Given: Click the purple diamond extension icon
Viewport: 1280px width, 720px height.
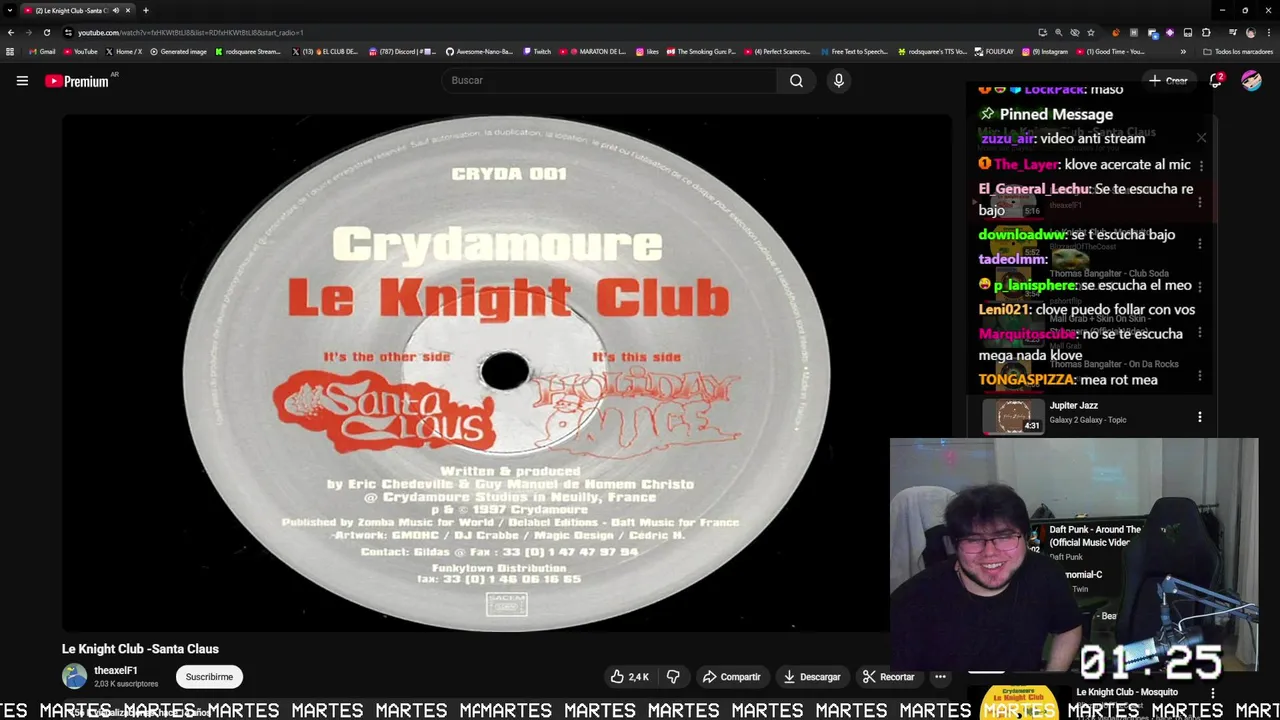Looking at the screenshot, I should [1170, 33].
